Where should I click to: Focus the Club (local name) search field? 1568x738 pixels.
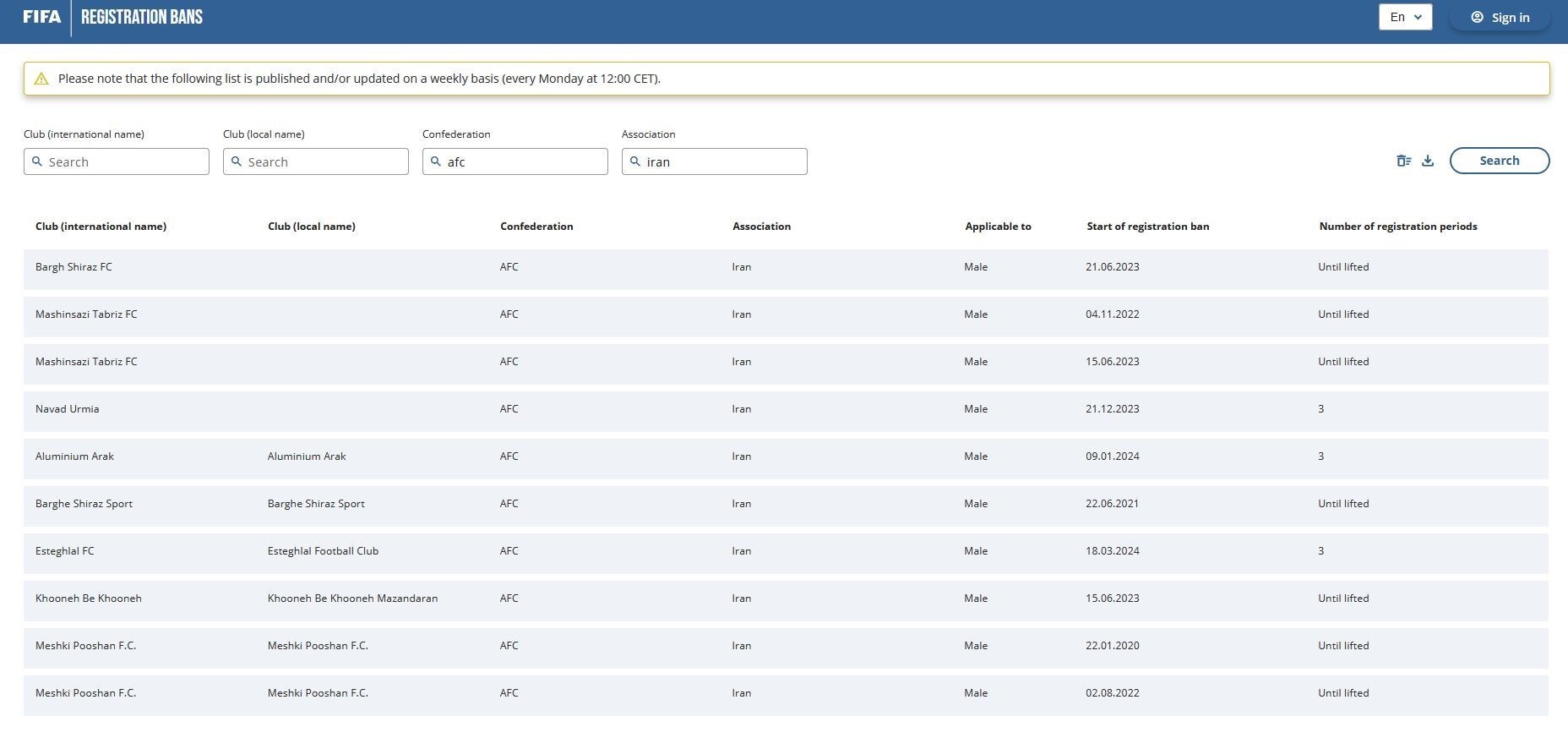(324, 161)
